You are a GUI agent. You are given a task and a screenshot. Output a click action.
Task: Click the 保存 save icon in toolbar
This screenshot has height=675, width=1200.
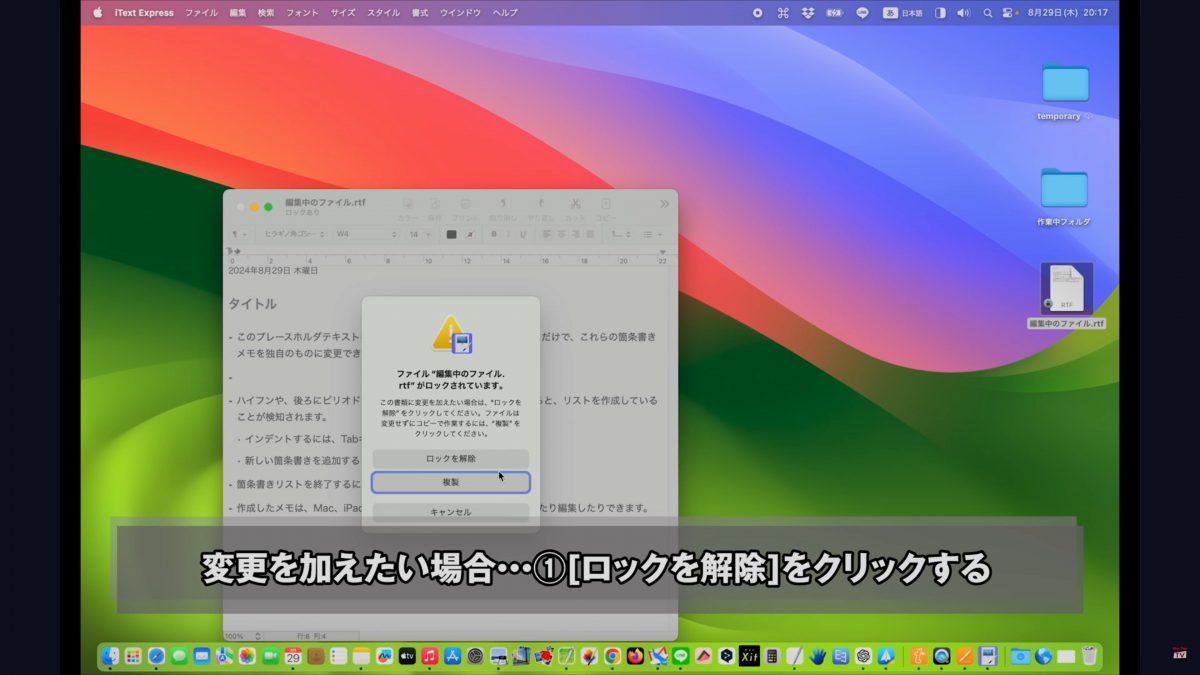[435, 209]
